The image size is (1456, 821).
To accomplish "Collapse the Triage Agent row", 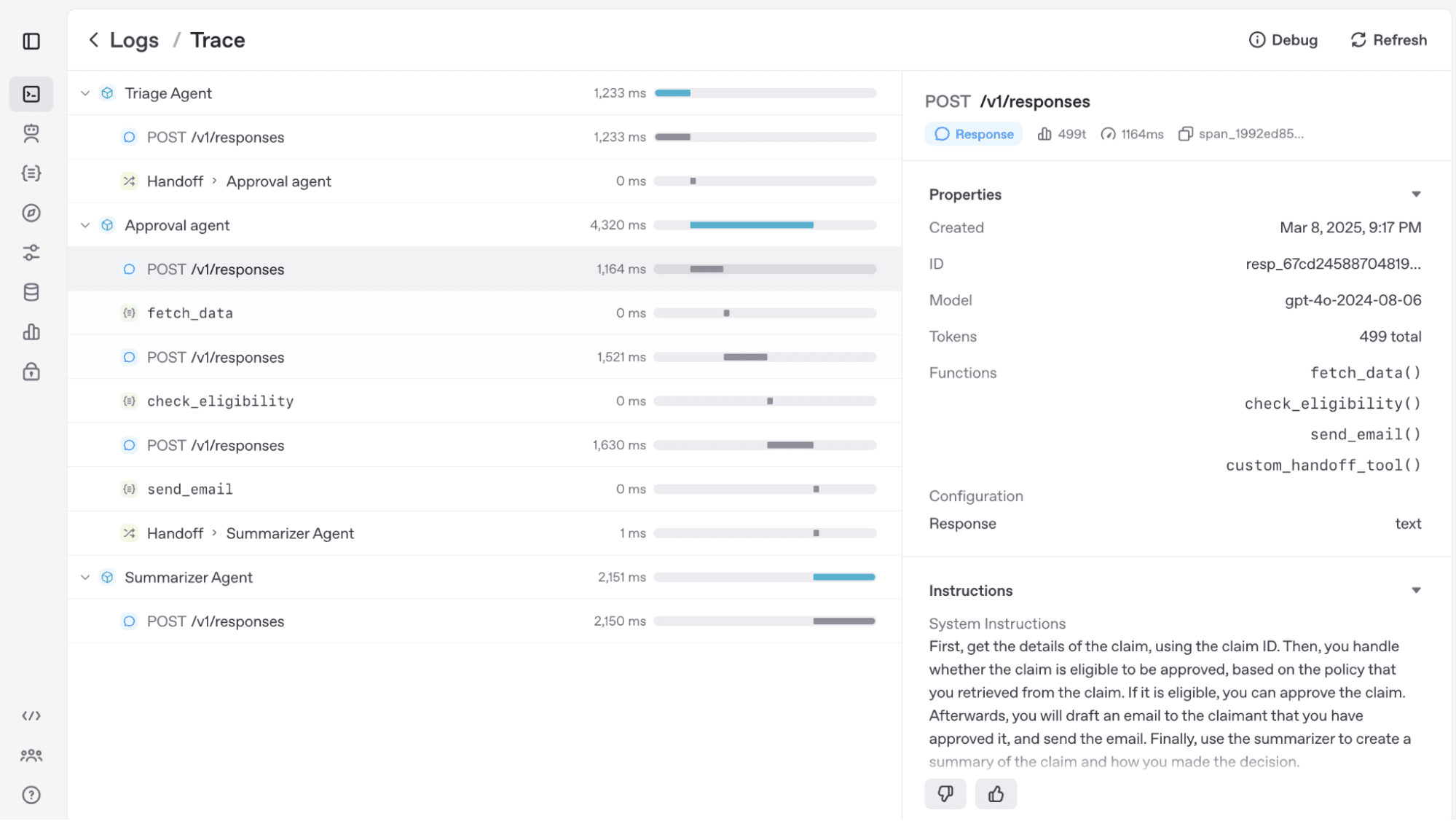I will coord(85,93).
